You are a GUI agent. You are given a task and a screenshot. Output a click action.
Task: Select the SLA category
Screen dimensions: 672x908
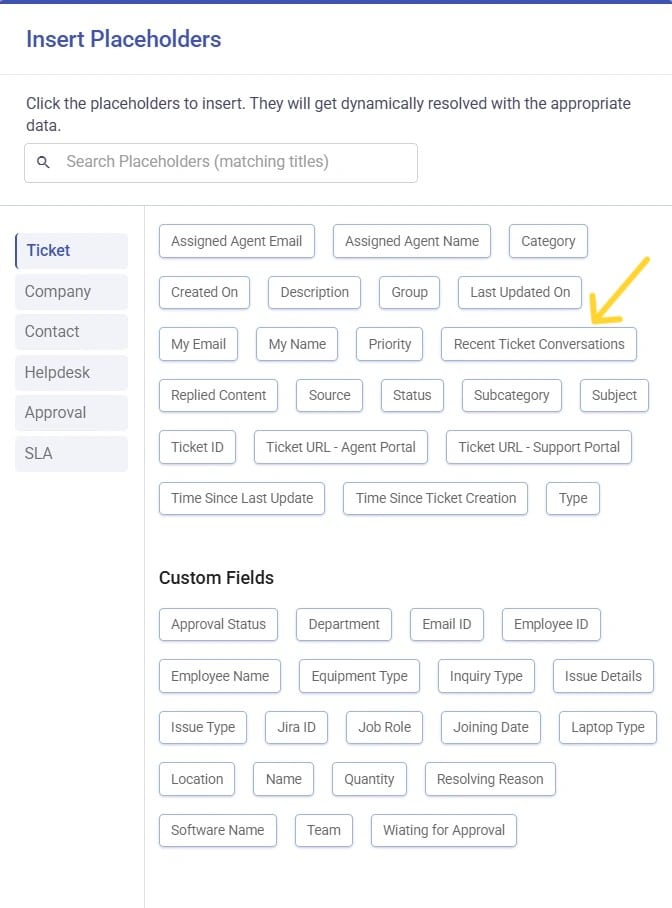coord(38,453)
